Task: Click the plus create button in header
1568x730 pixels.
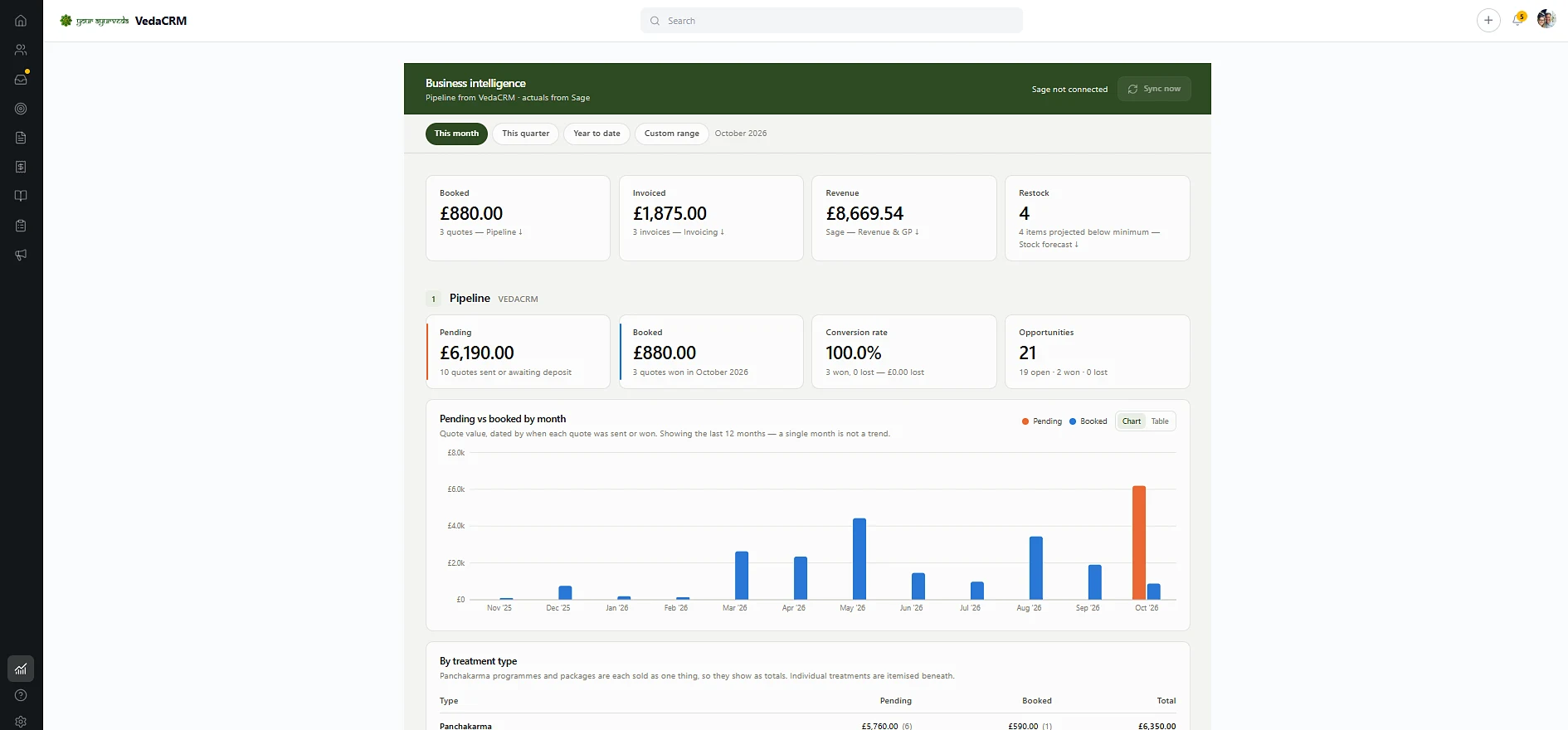Action: (1488, 20)
